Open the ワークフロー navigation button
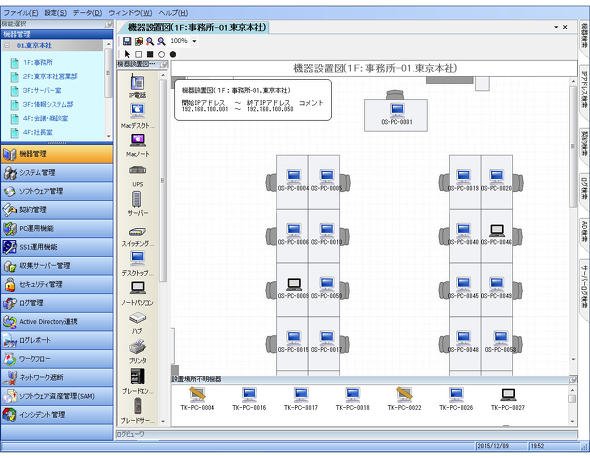This screenshot has height=458, width=590. tap(57, 359)
